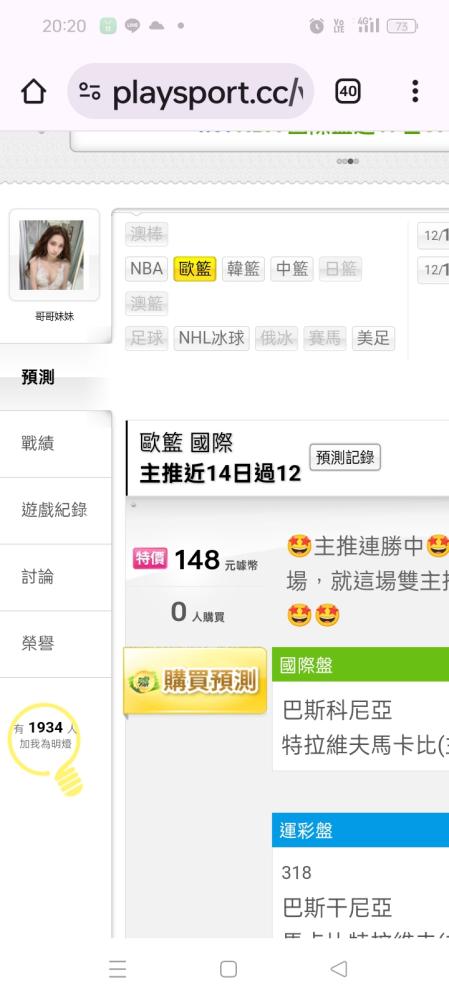The image size is (449, 1000).
Task: Click the yellow 購買預測 button
Action: point(195,681)
